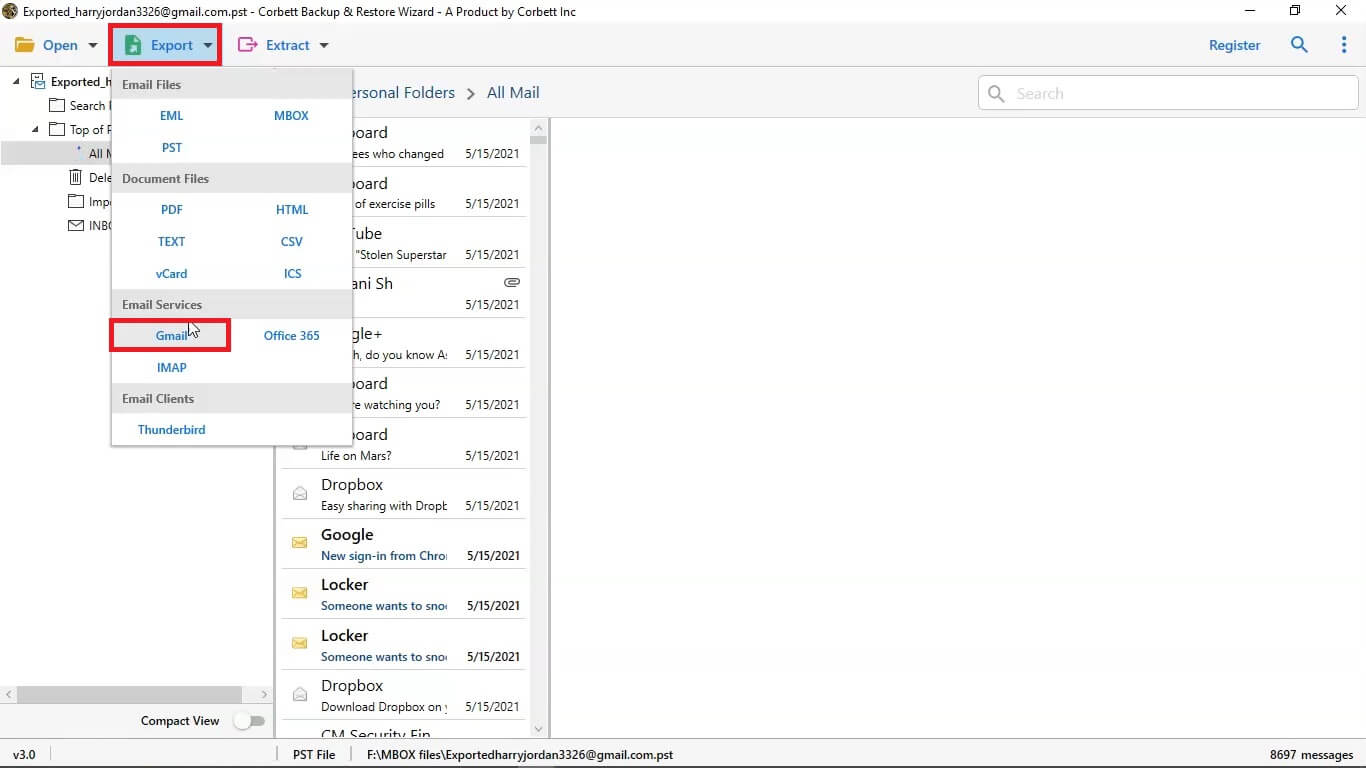Screen dimensions: 1366x768
Task: Select IMAP email service
Action: pyautogui.click(x=172, y=367)
